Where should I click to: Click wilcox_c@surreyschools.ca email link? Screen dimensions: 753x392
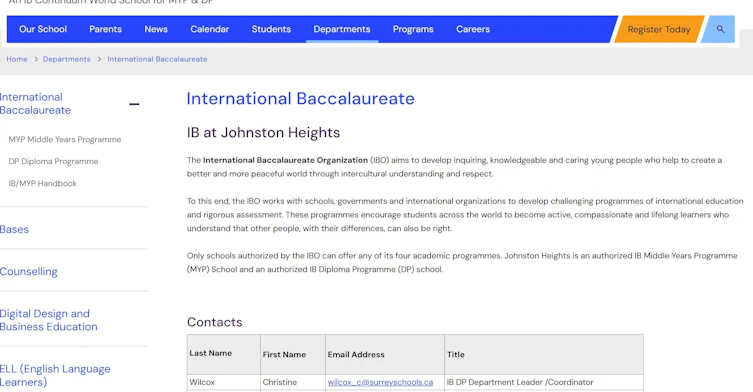380,382
